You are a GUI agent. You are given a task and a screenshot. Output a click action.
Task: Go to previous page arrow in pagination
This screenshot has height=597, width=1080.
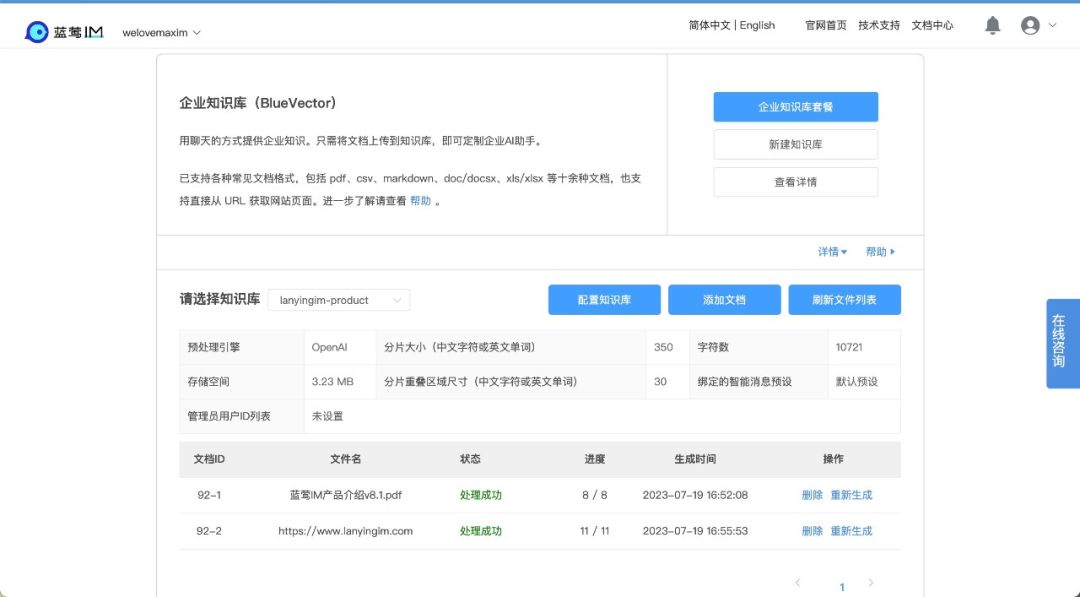pyautogui.click(x=798, y=583)
